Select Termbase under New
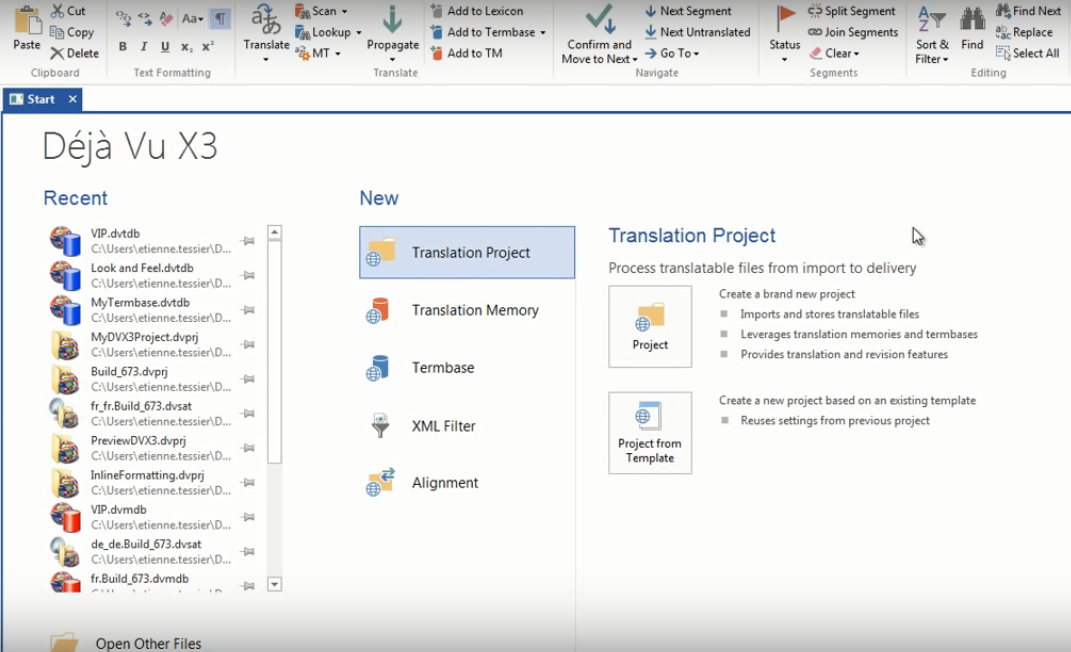The height and width of the screenshot is (652, 1071). point(467,367)
